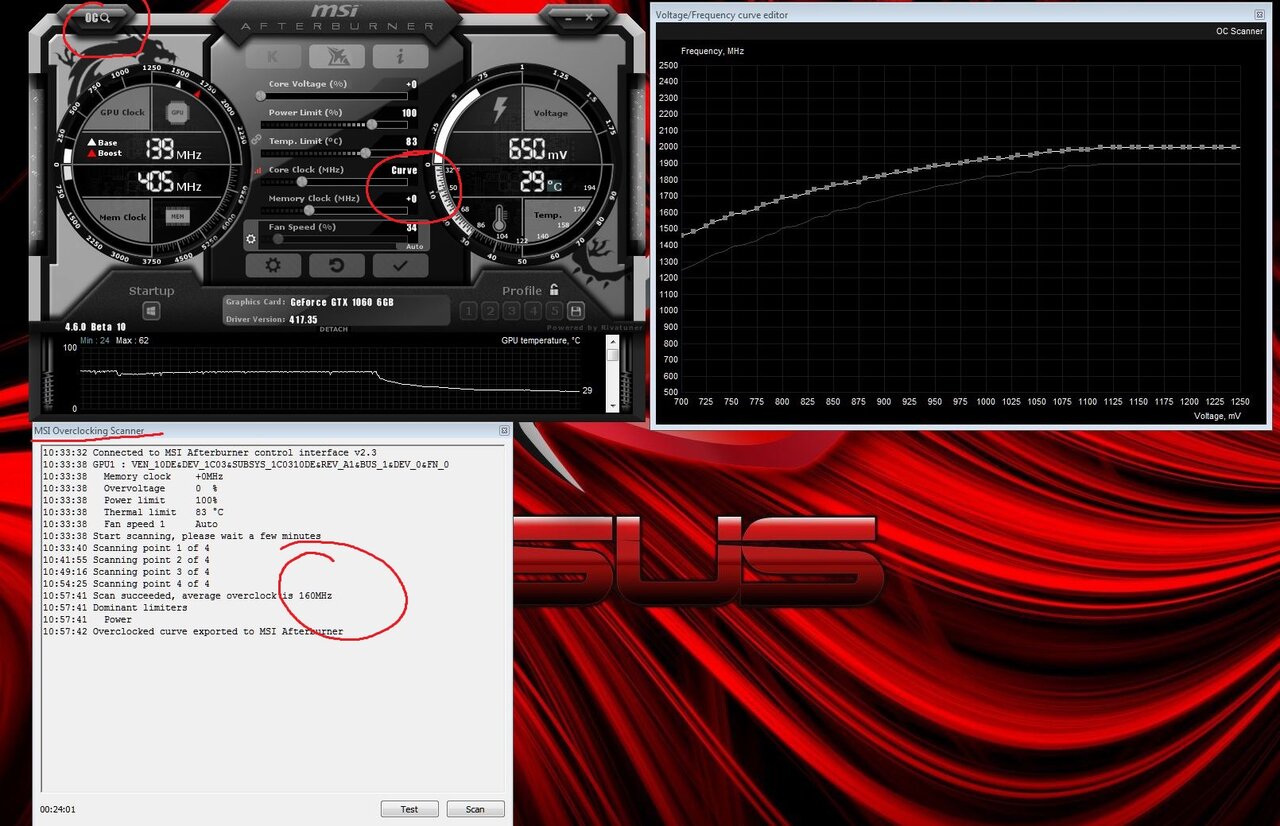
Task: Click the 00:24:01 elapsed time in scanner window
Action: tap(58, 809)
